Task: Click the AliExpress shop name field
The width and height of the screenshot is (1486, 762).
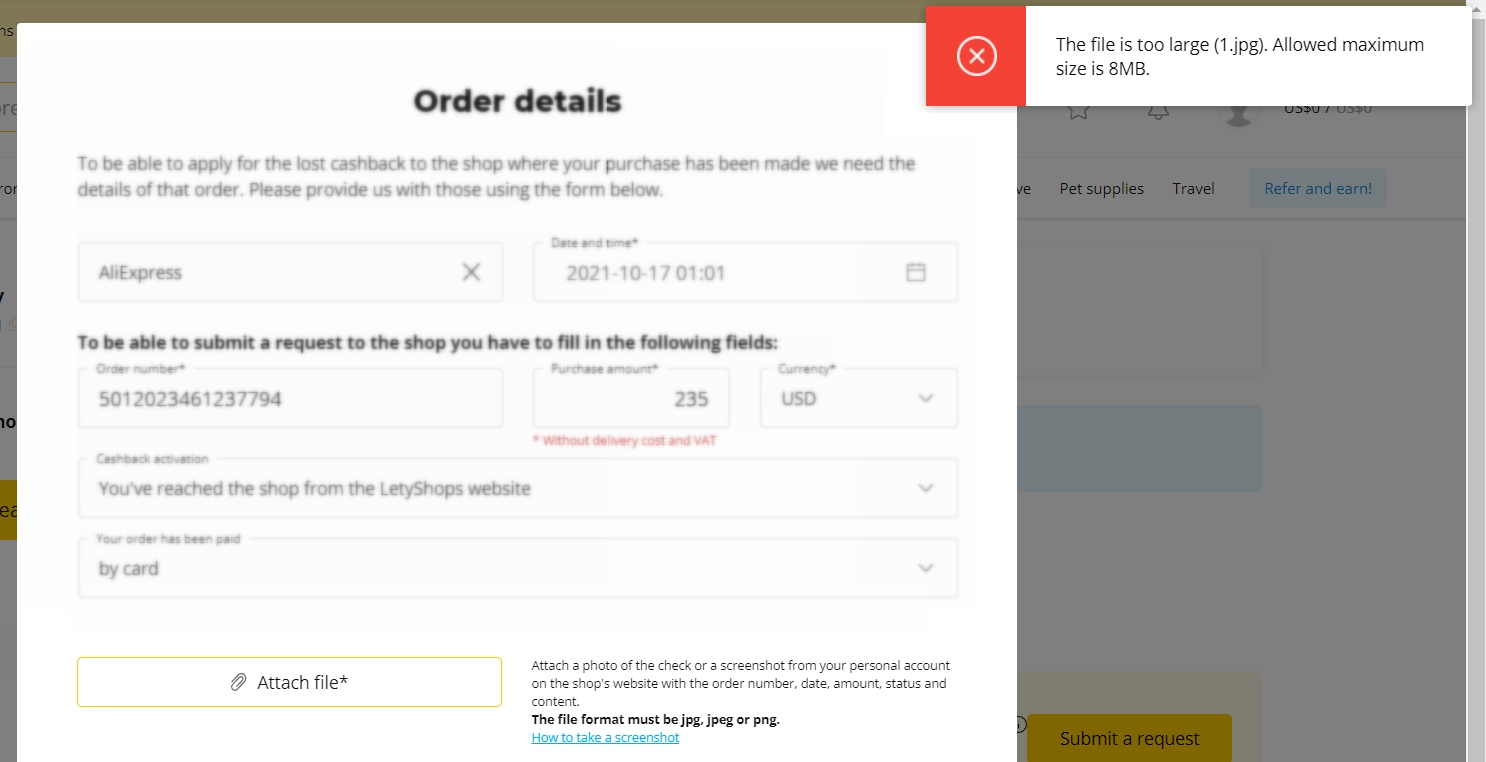Action: coord(290,272)
